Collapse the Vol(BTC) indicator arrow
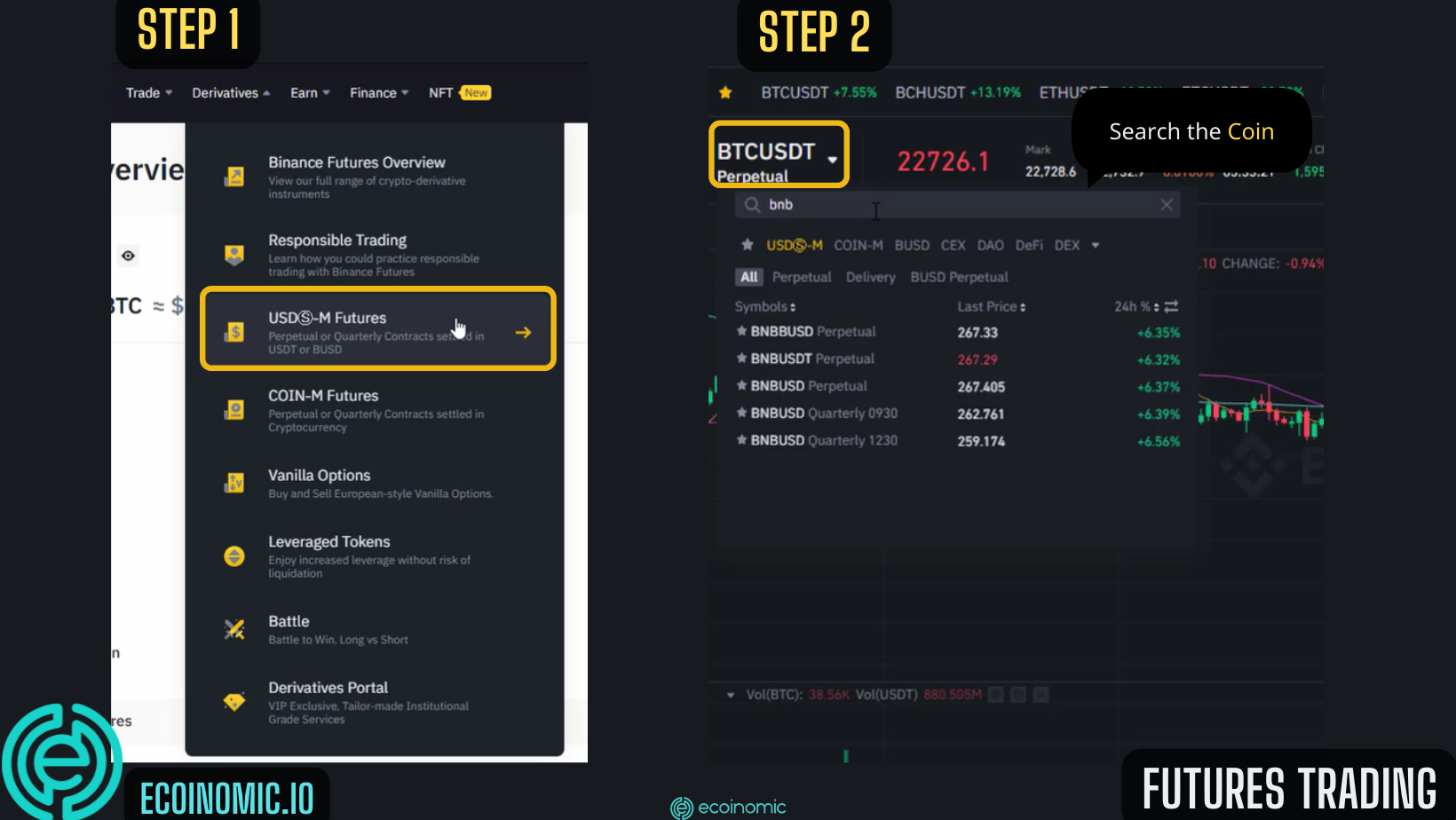1456x820 pixels. pyautogui.click(x=731, y=695)
